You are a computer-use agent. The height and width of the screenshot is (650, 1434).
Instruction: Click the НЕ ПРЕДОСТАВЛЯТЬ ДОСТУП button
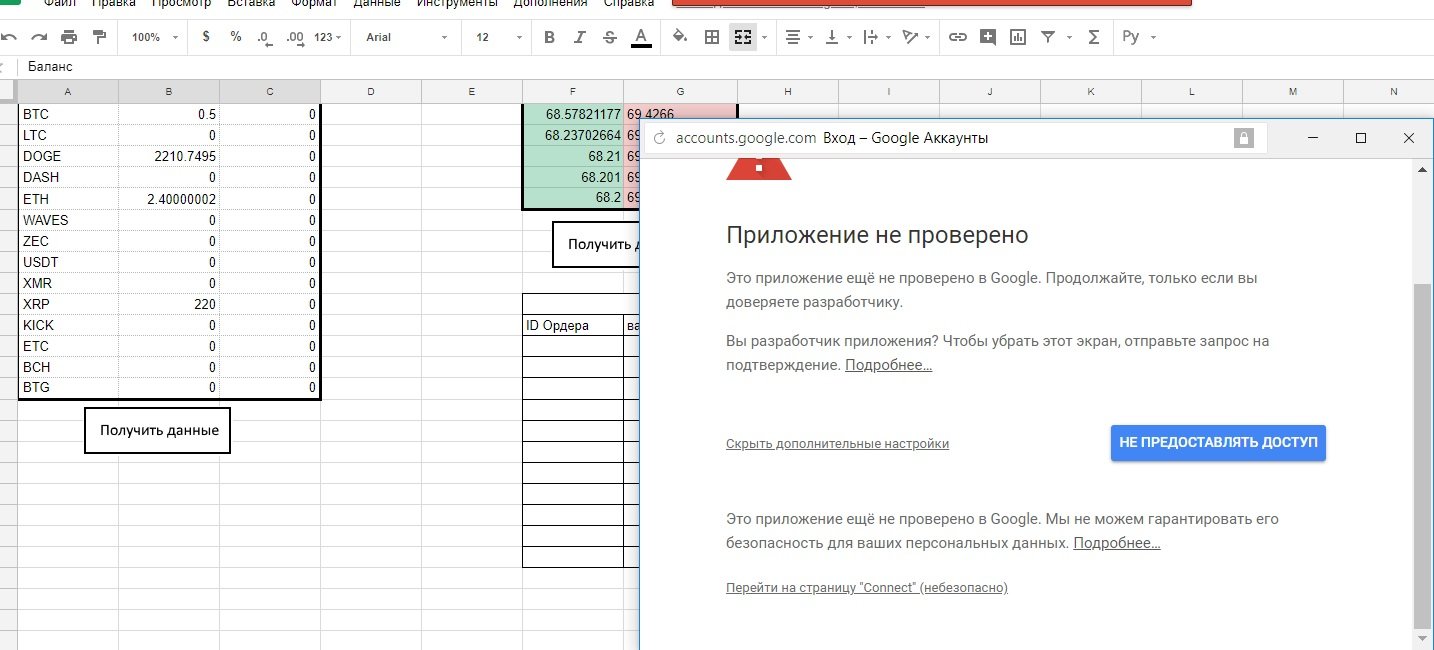coord(1218,442)
